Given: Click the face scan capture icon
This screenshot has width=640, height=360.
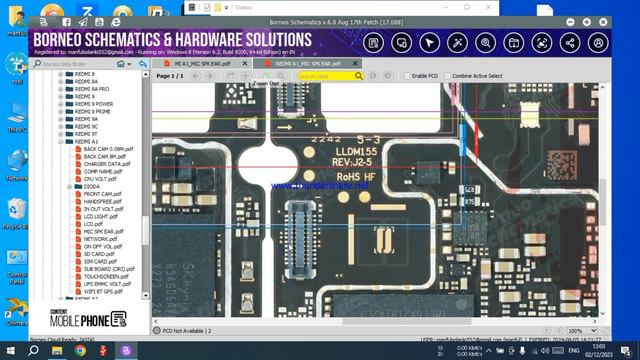Looking at the screenshot, I should (x=542, y=43).
